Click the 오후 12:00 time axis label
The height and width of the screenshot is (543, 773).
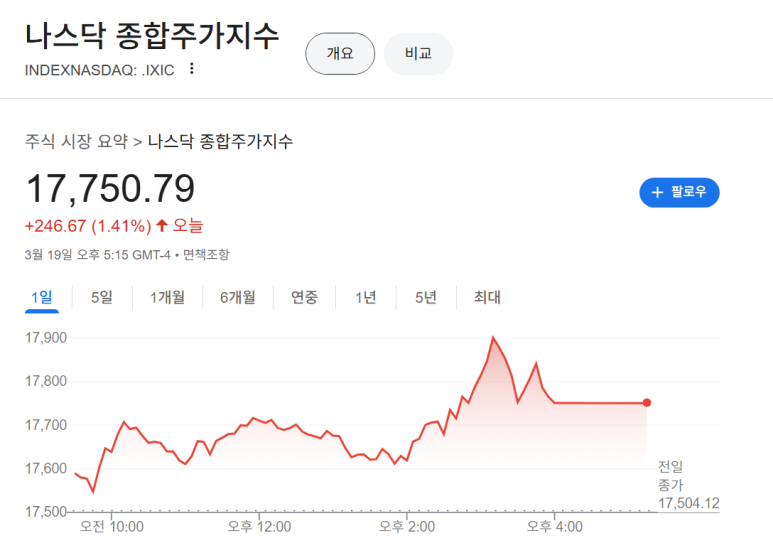tap(260, 526)
